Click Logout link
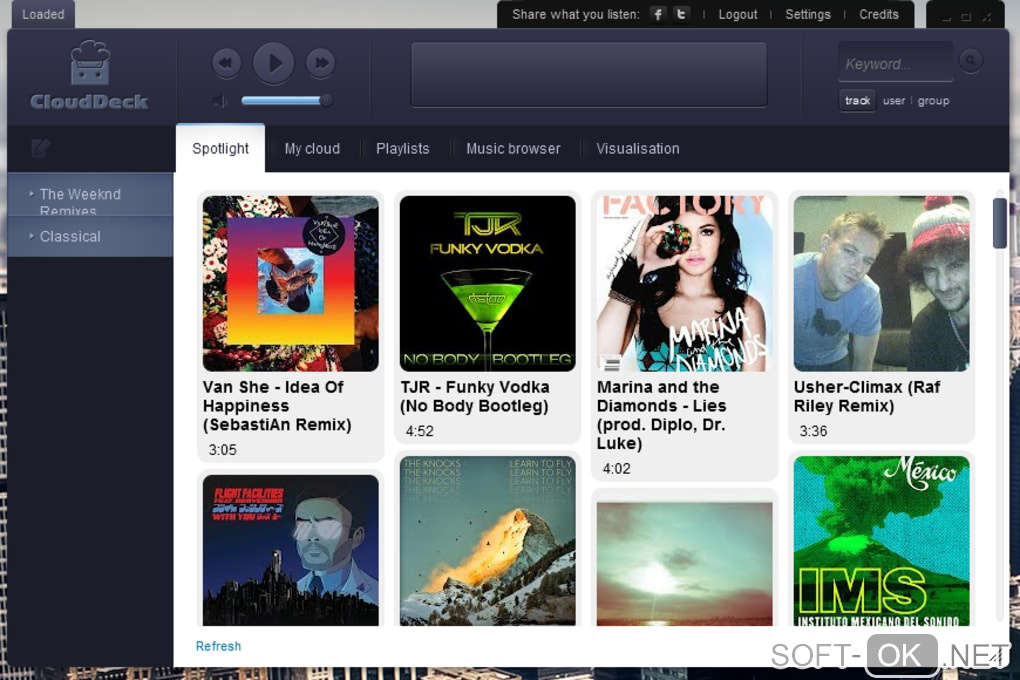1020x680 pixels. point(738,14)
